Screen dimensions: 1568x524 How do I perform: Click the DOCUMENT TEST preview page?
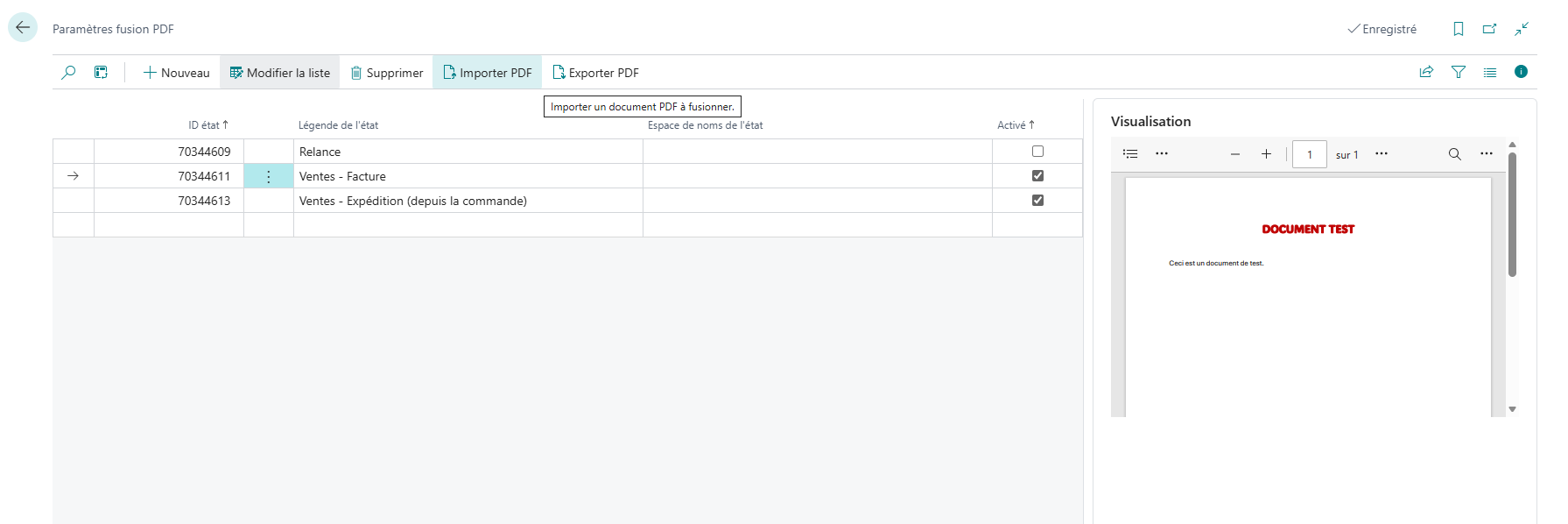pos(1308,298)
